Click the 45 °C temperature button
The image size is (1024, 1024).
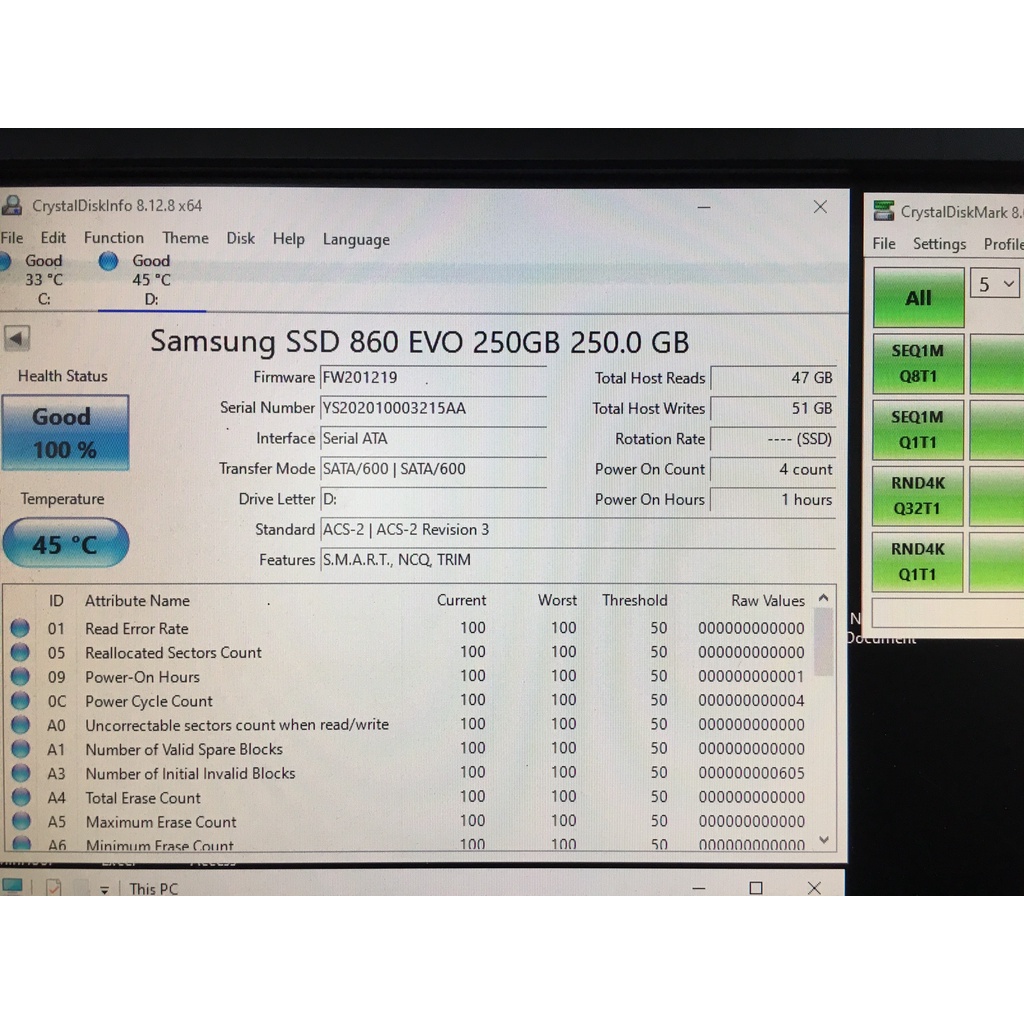point(65,543)
